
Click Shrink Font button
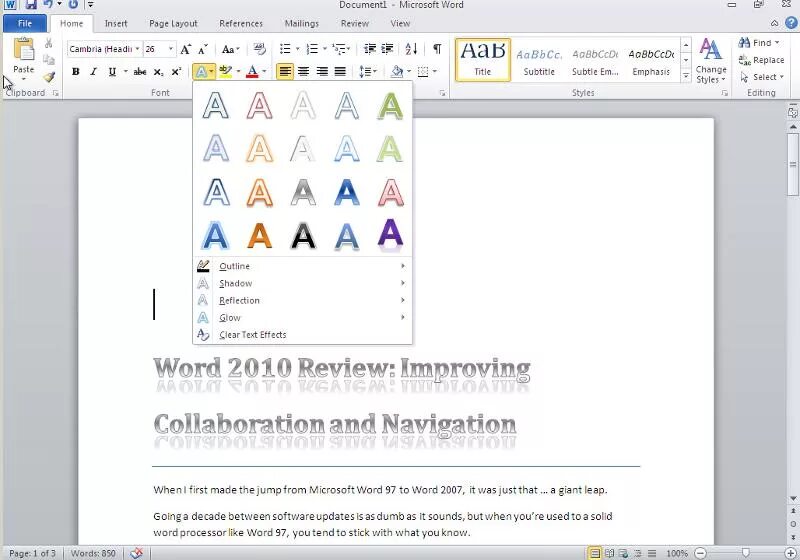[x=203, y=49]
